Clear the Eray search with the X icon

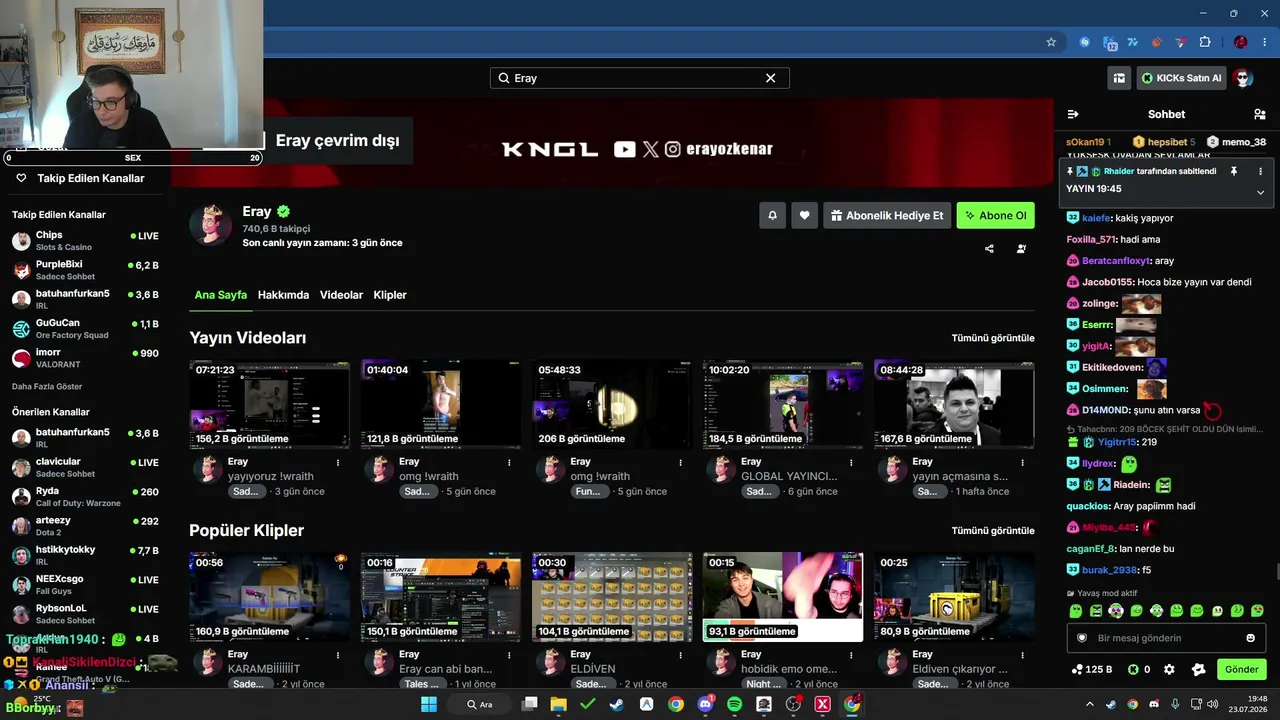pyautogui.click(x=771, y=78)
